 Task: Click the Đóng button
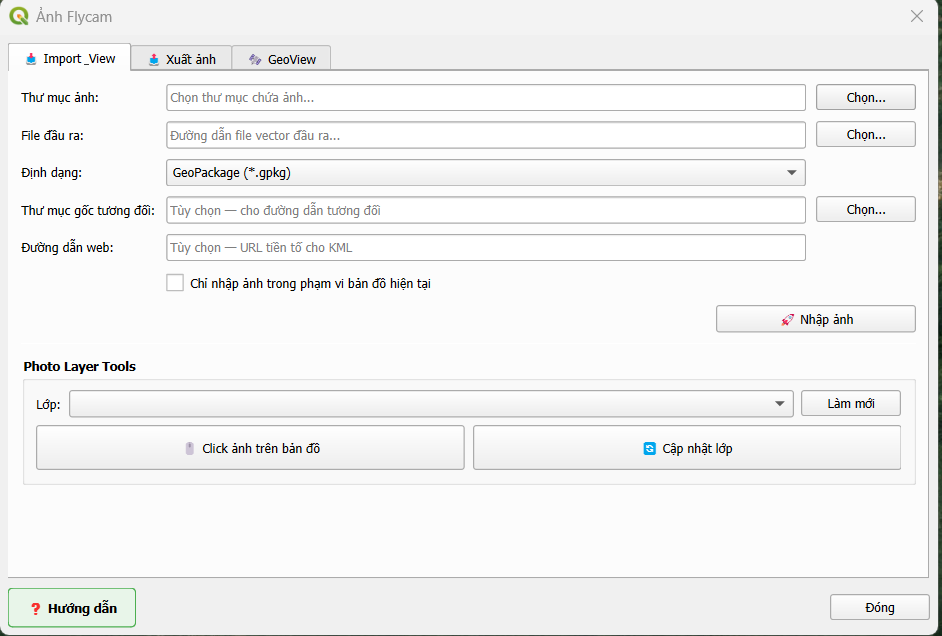(x=880, y=608)
